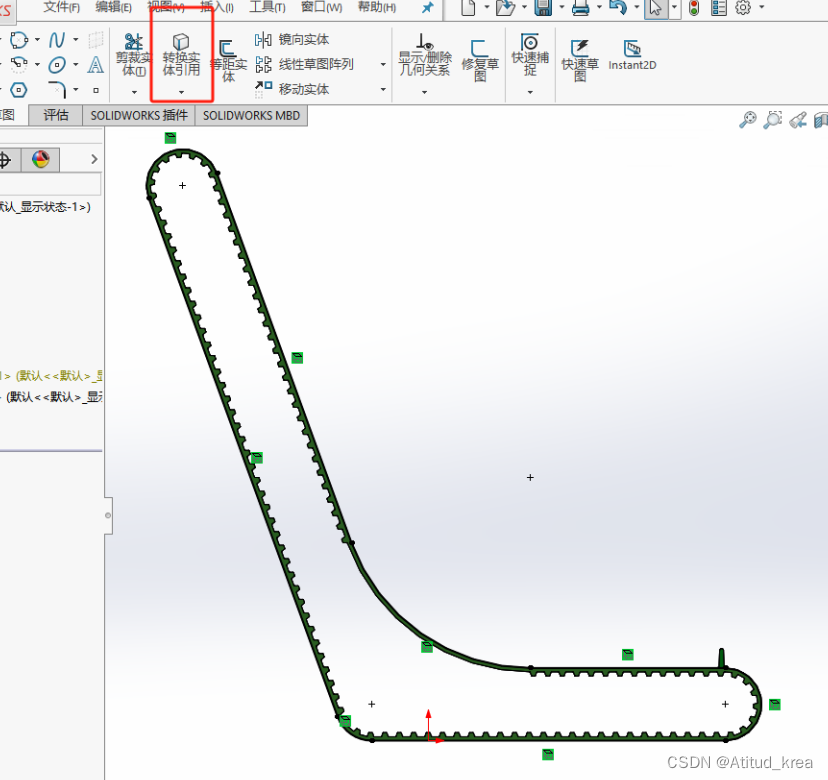This screenshot has width=828, height=780.
Task: Click the Previous View icon
Action: [x=798, y=120]
